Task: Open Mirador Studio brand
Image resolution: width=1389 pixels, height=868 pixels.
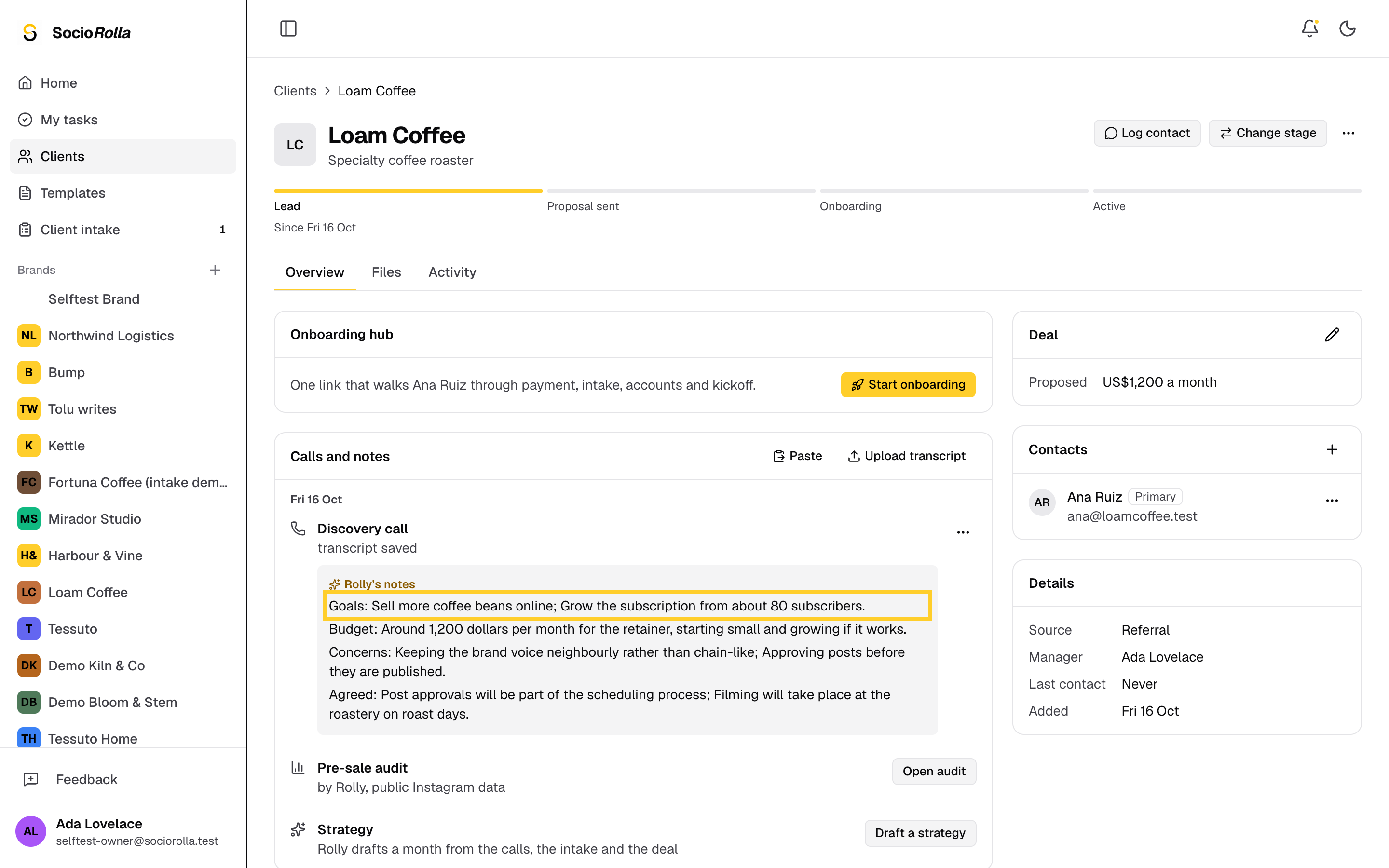Action: tap(123, 519)
